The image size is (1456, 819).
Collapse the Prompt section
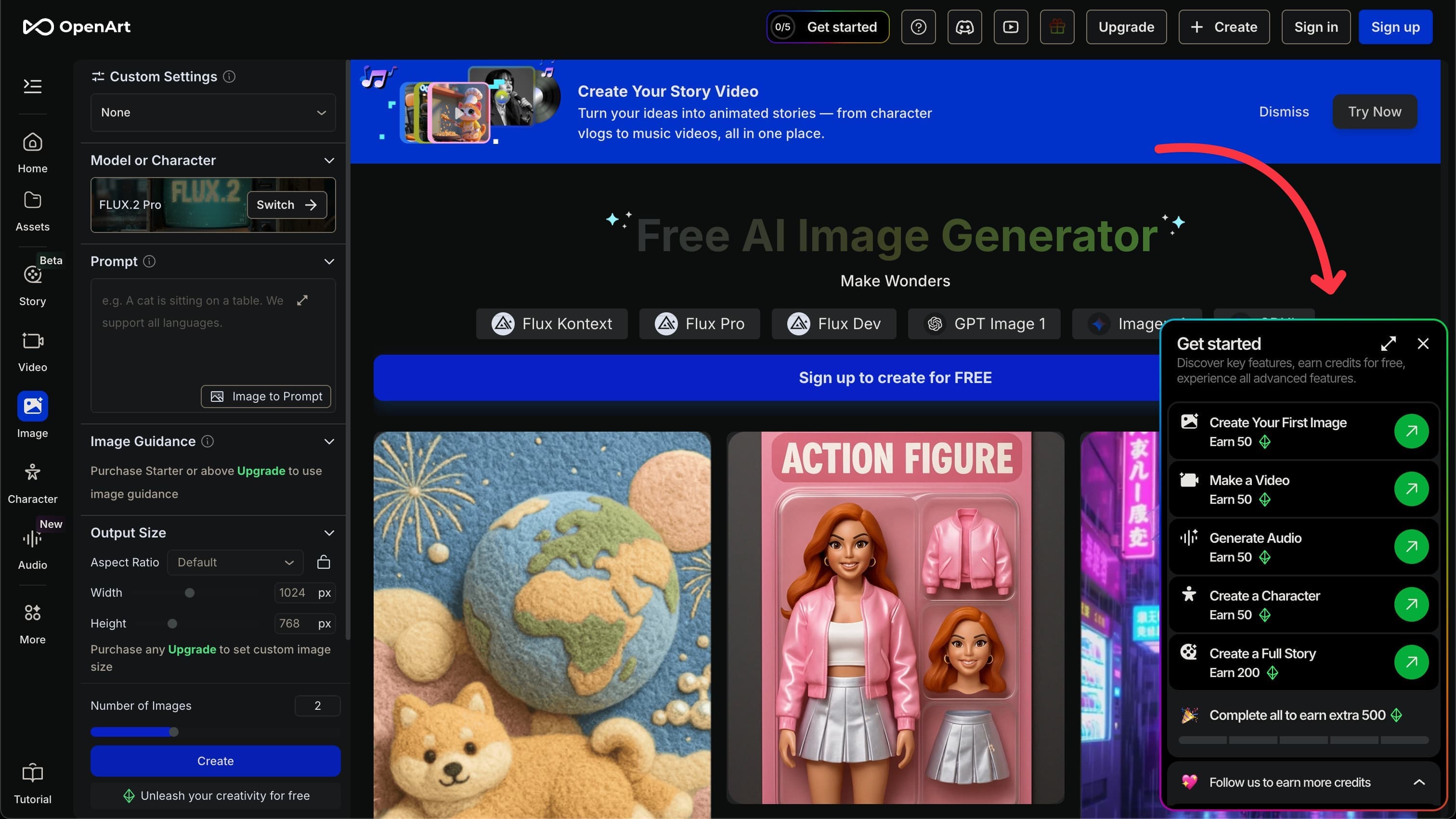pos(329,261)
